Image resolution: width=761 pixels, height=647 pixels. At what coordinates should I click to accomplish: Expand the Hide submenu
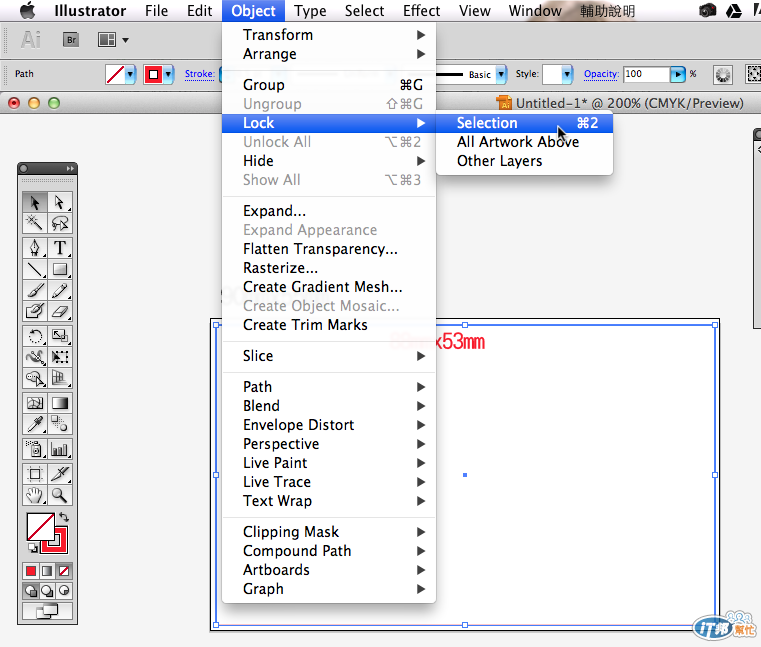click(329, 161)
